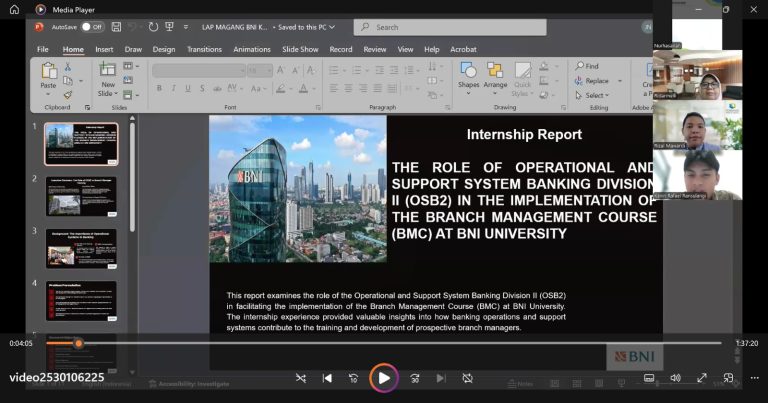
Task: Open the Acrobat tab
Action: tap(463, 49)
